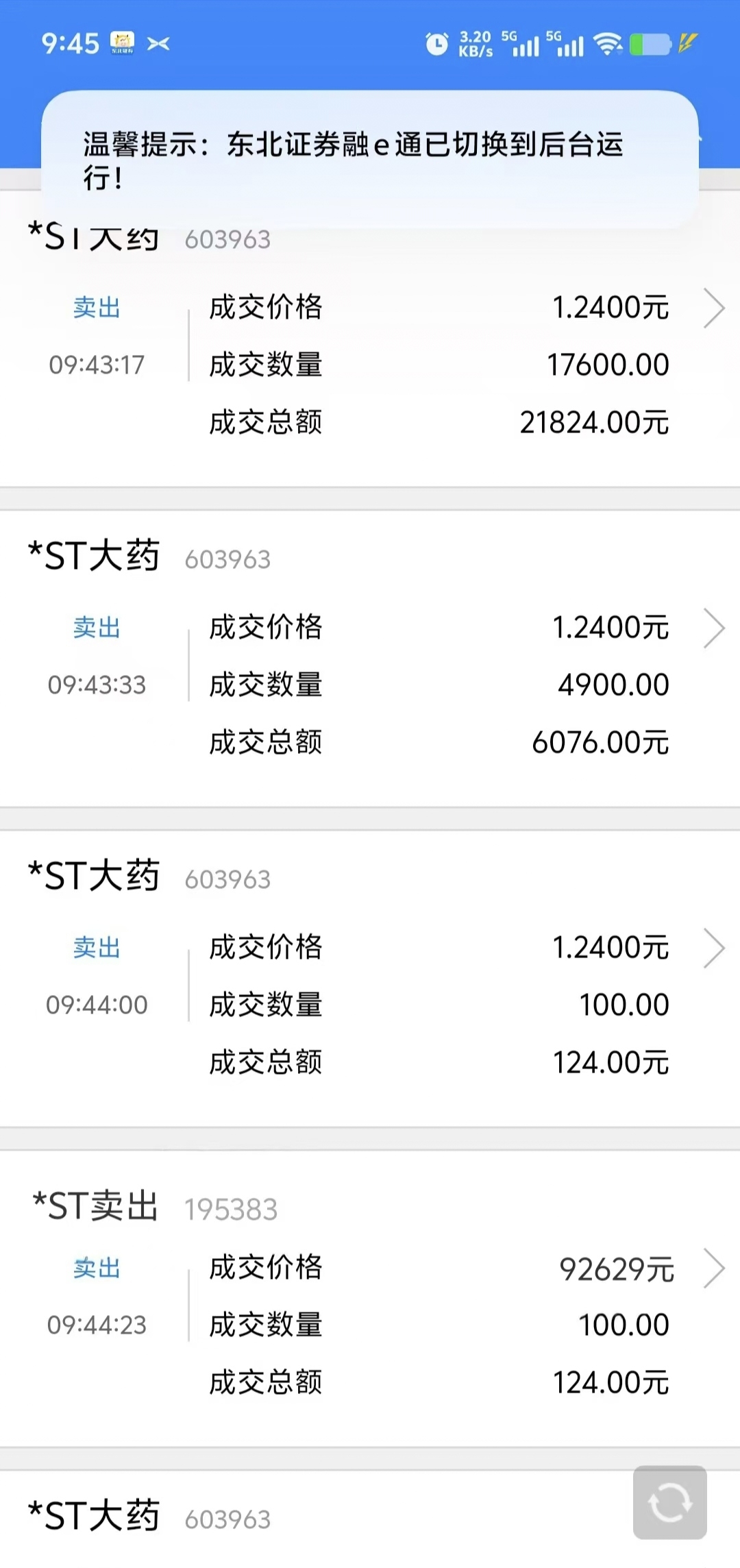Tap the battery indicator icon
This screenshot has width=740, height=1568.
coord(650,45)
